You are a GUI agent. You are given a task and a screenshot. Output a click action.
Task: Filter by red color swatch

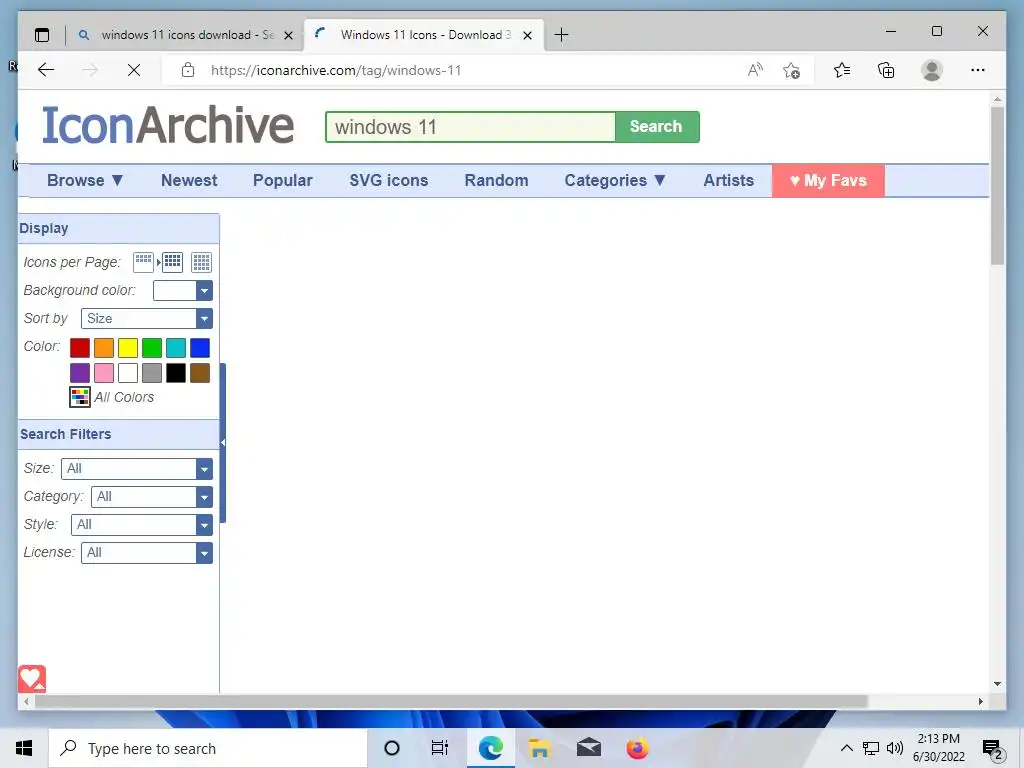click(x=80, y=347)
